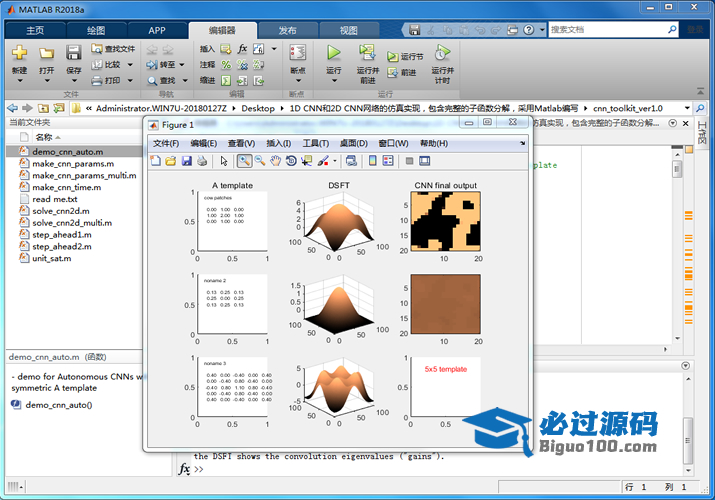
Task: Click the editor vertical scrollbar thumb
Action: [677, 170]
